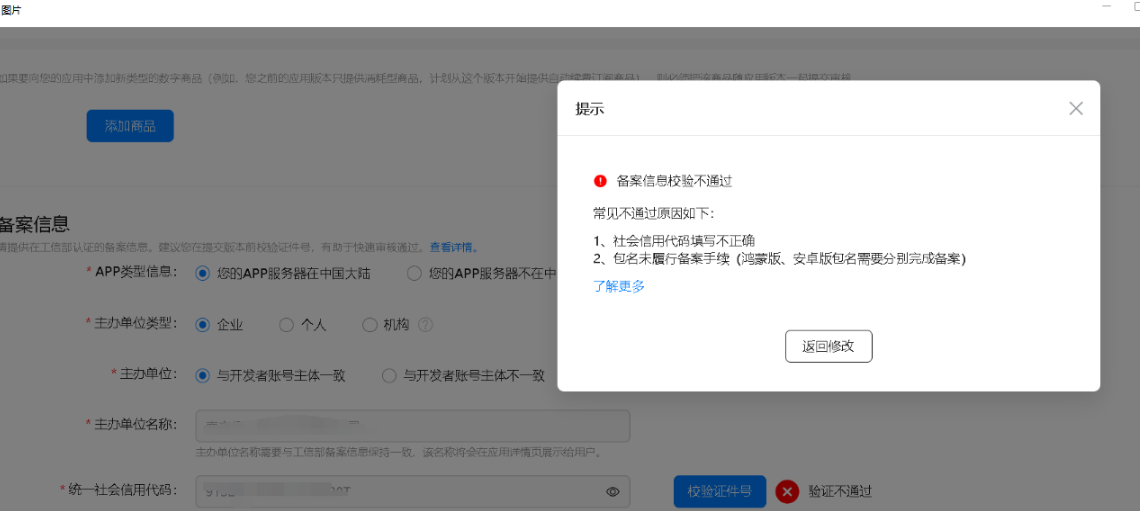Image resolution: width=1140 pixels, height=511 pixels.
Task: Open the 了解更多 link
Action: point(619,286)
